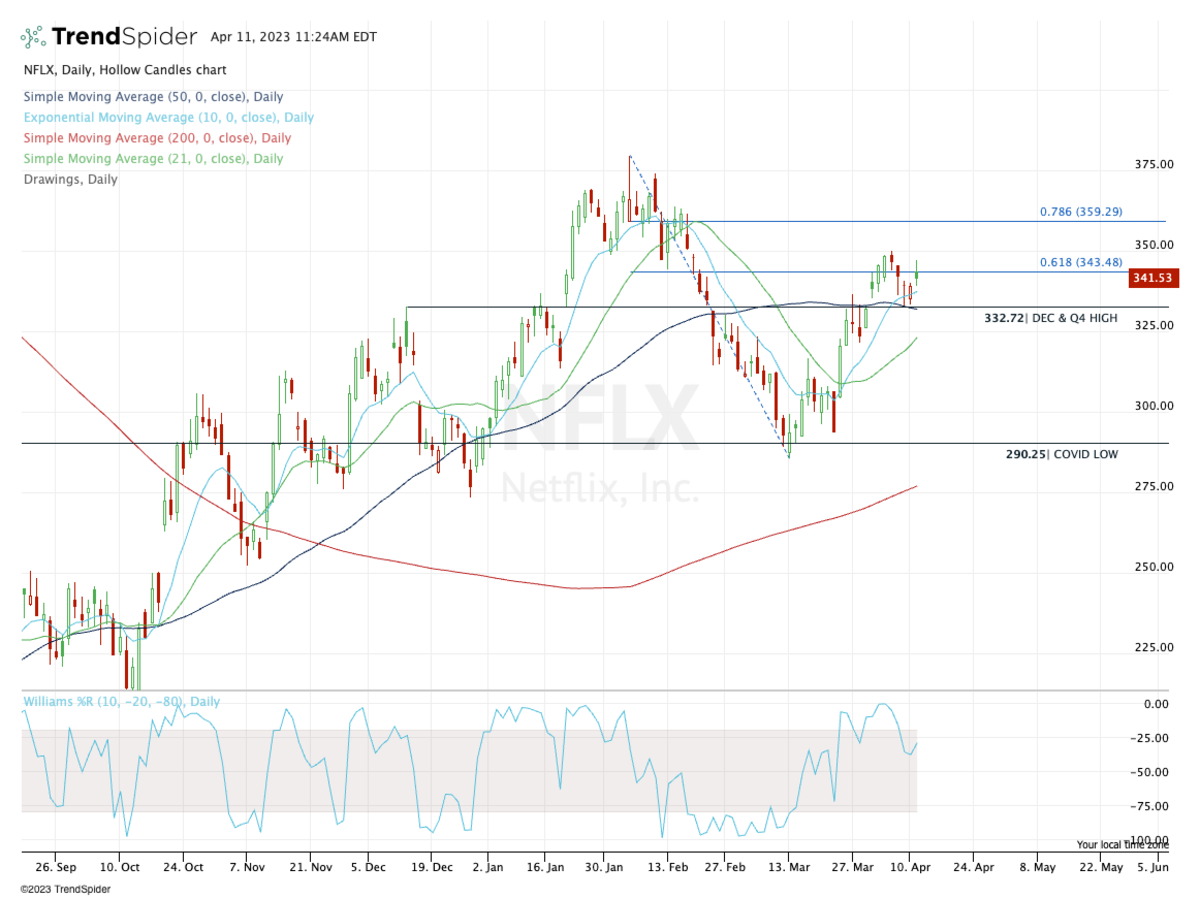This screenshot has height=899, width=1200.
Task: Toggle the red 200-day Simple Moving Average legend
Action: click(x=157, y=138)
